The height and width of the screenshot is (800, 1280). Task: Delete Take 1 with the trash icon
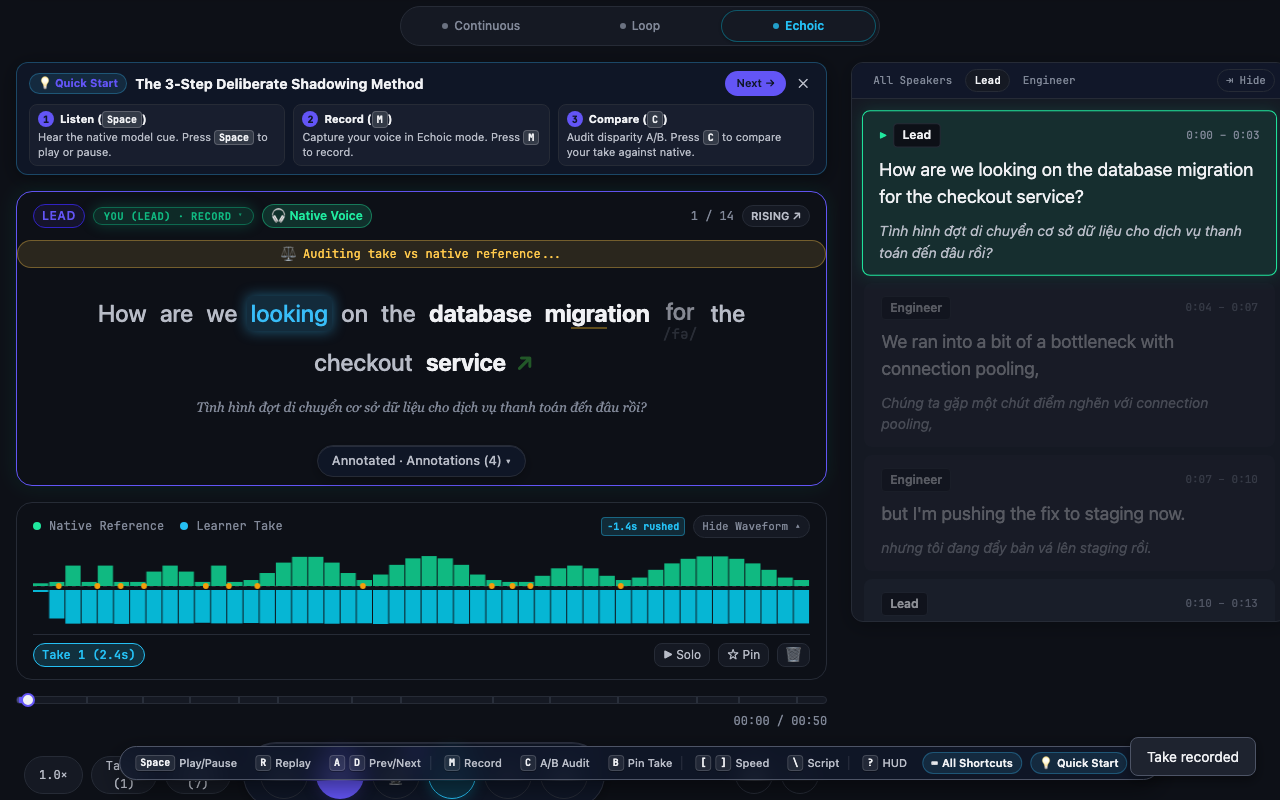coord(793,655)
